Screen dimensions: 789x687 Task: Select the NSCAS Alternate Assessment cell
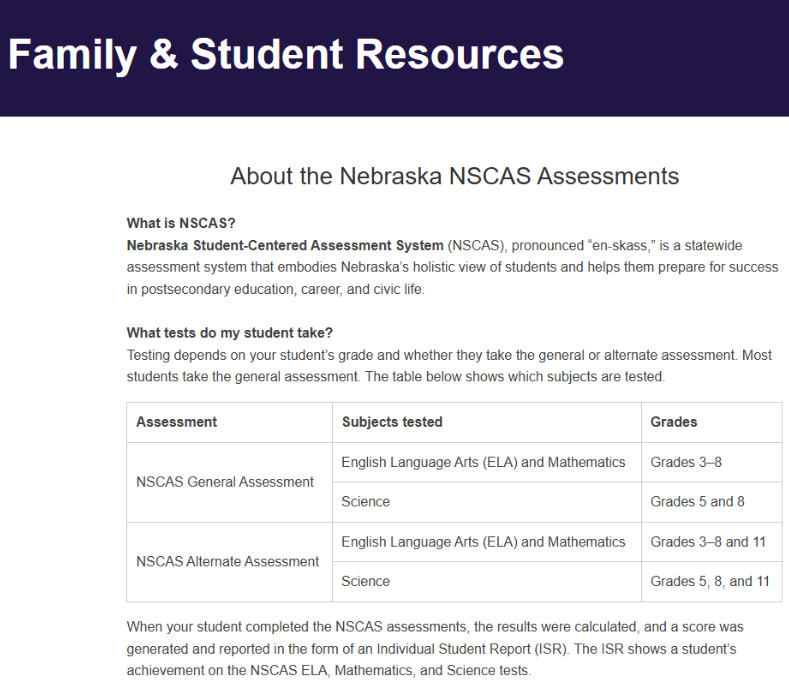(x=229, y=562)
